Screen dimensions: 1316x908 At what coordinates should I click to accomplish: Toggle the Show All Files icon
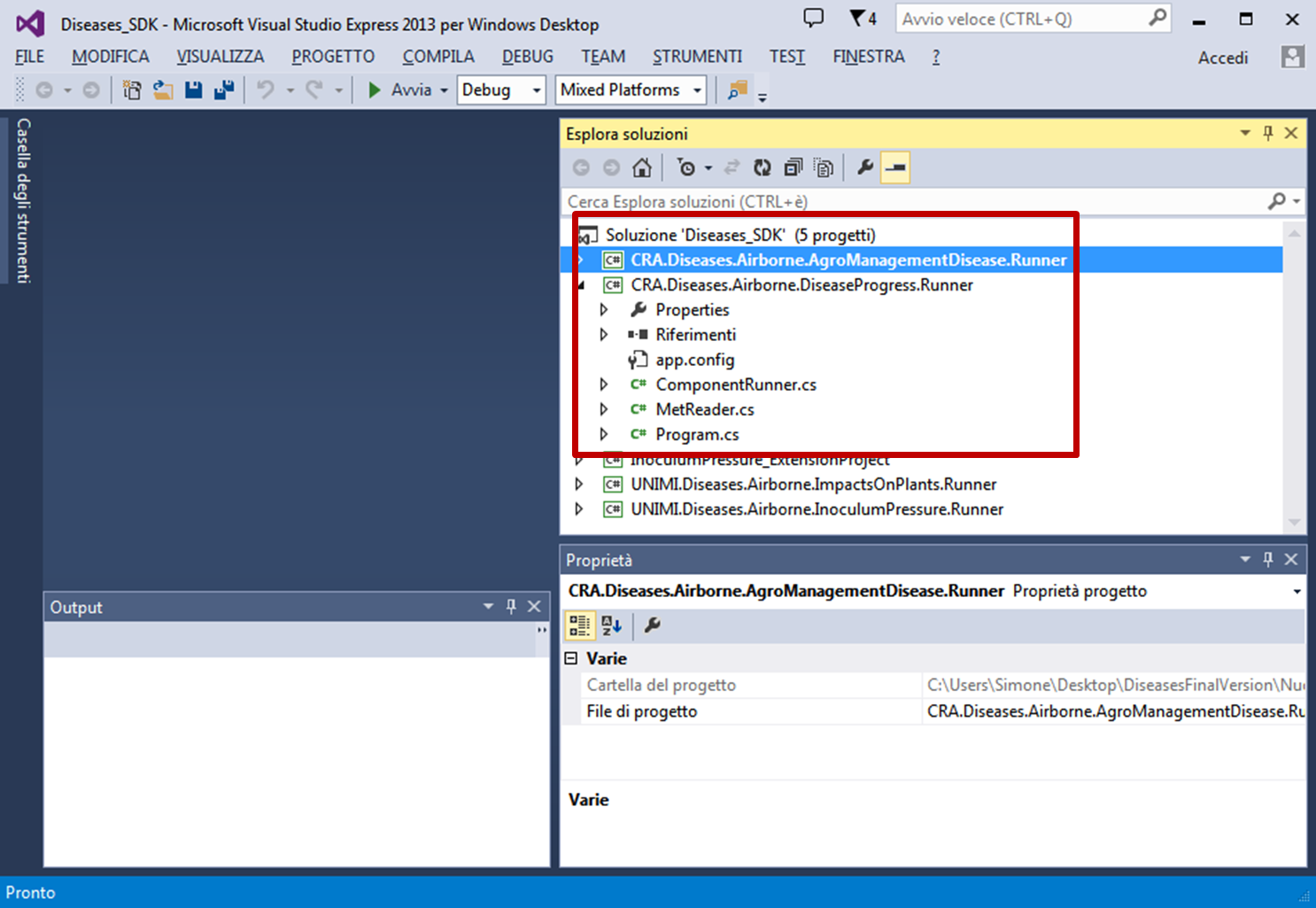coord(824,167)
